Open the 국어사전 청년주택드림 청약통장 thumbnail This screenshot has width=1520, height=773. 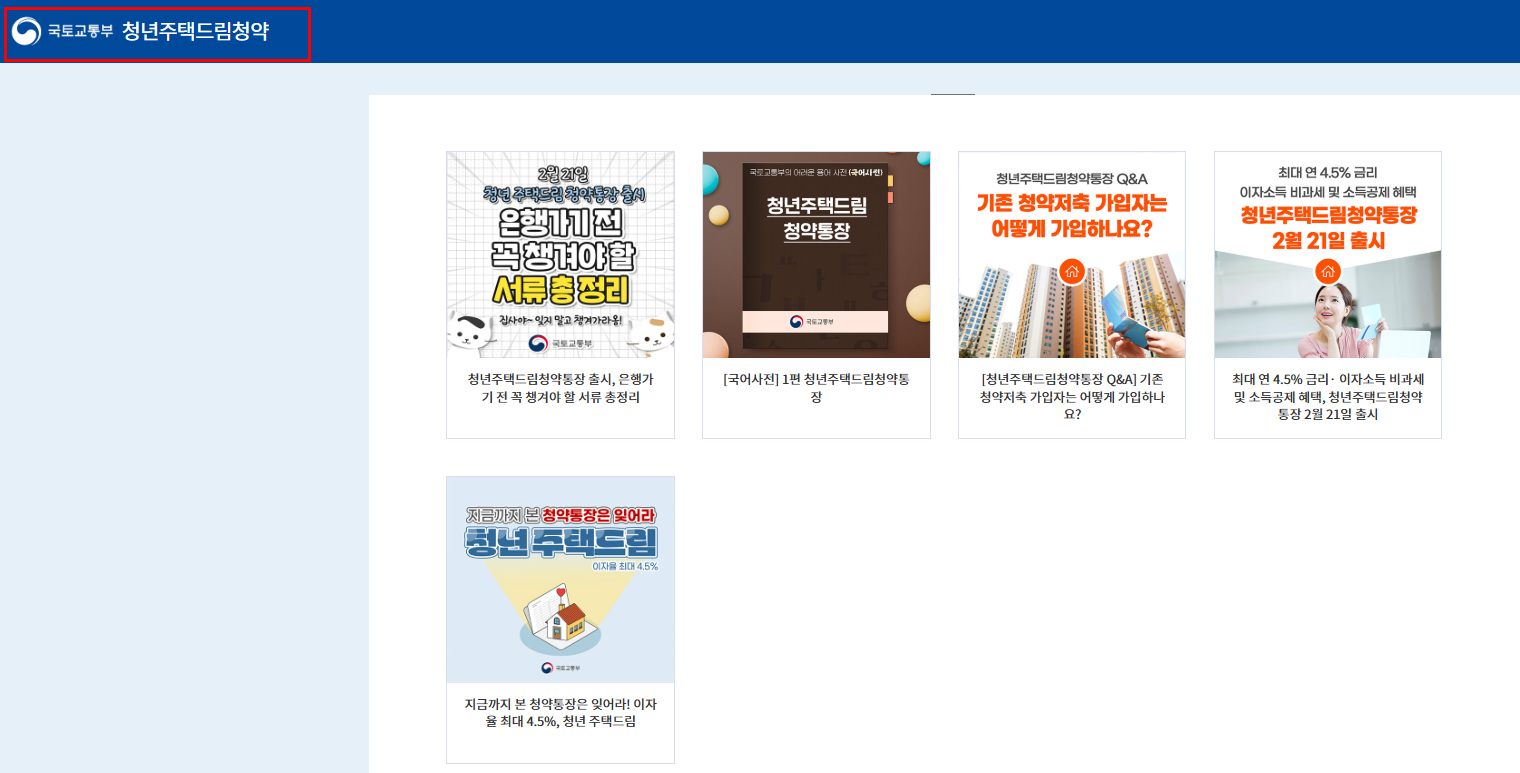[x=816, y=255]
